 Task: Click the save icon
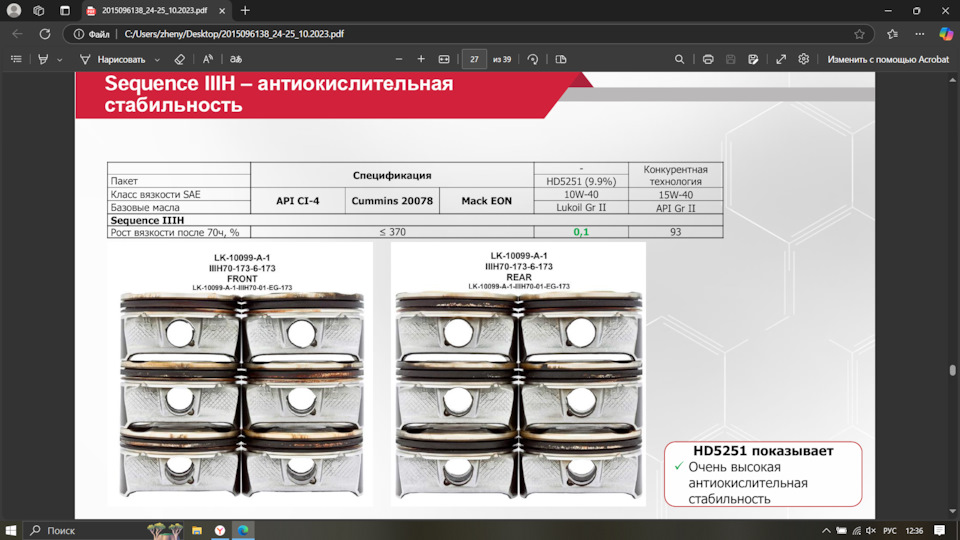(x=730, y=59)
